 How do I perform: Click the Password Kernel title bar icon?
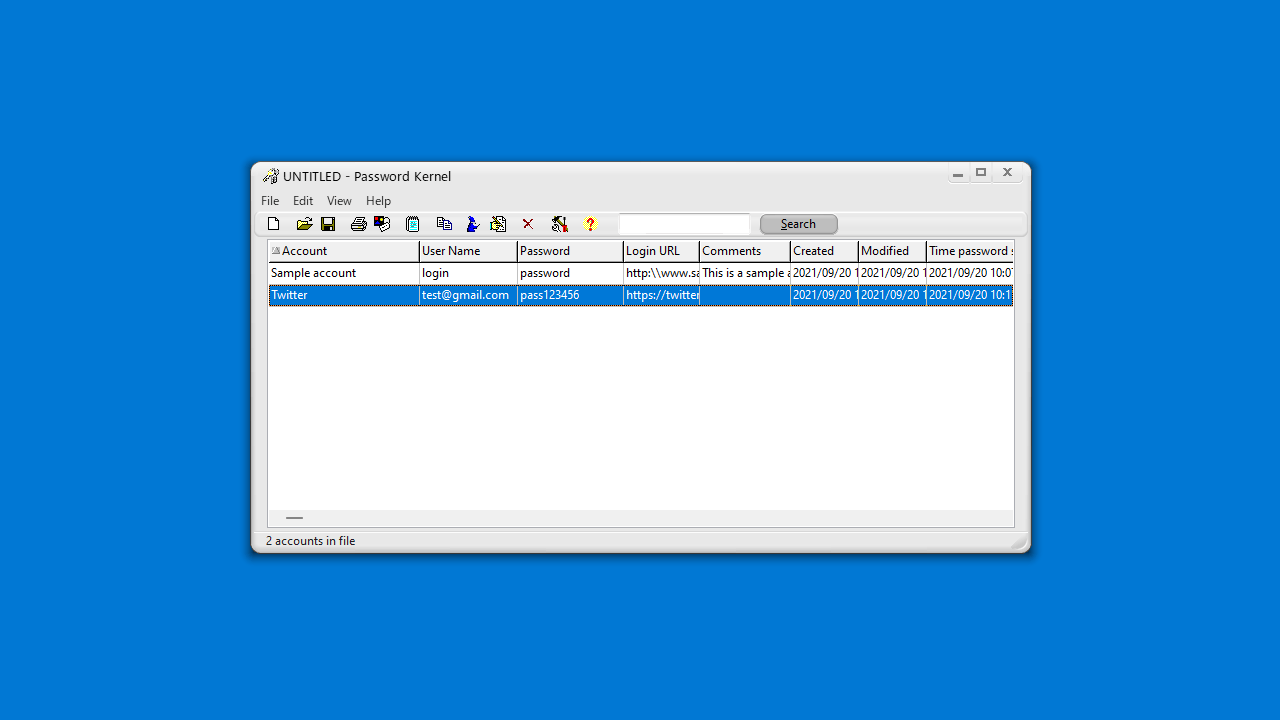270,176
